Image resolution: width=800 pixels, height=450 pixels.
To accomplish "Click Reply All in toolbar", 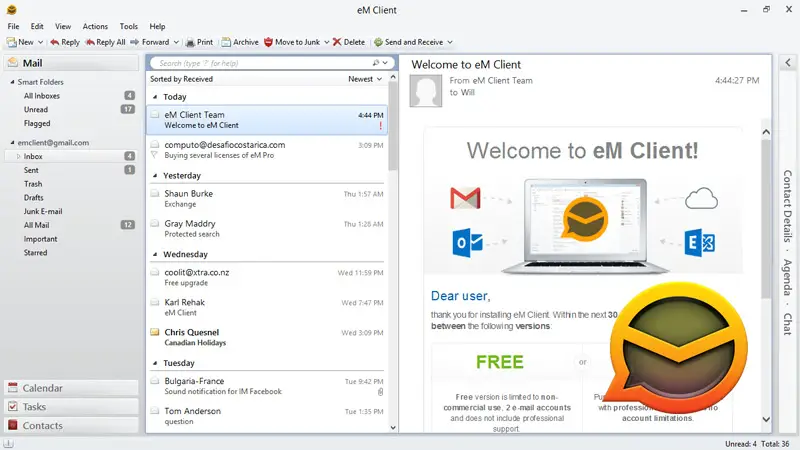I will coord(105,42).
